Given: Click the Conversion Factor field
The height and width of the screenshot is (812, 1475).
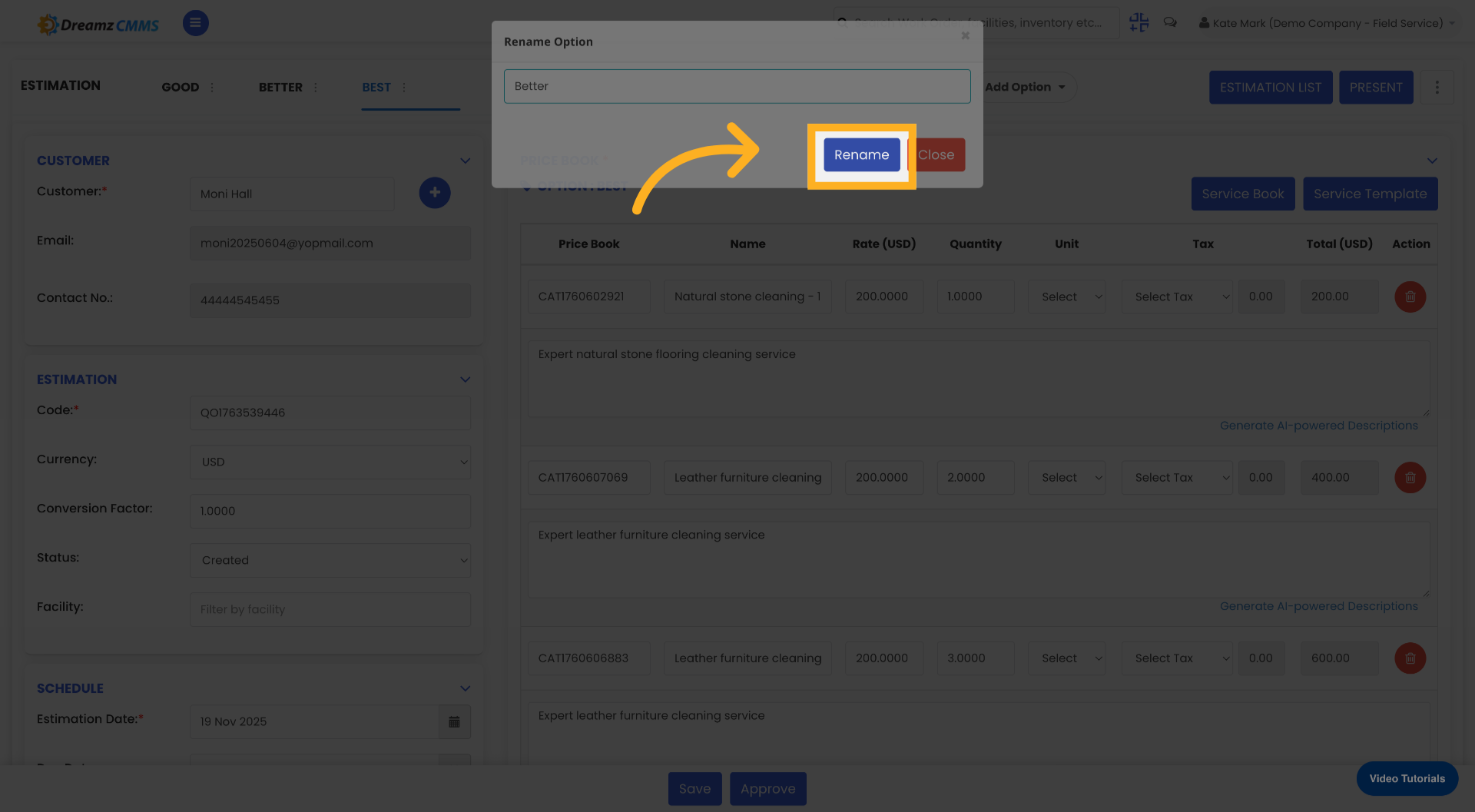Looking at the screenshot, I should pyautogui.click(x=330, y=511).
